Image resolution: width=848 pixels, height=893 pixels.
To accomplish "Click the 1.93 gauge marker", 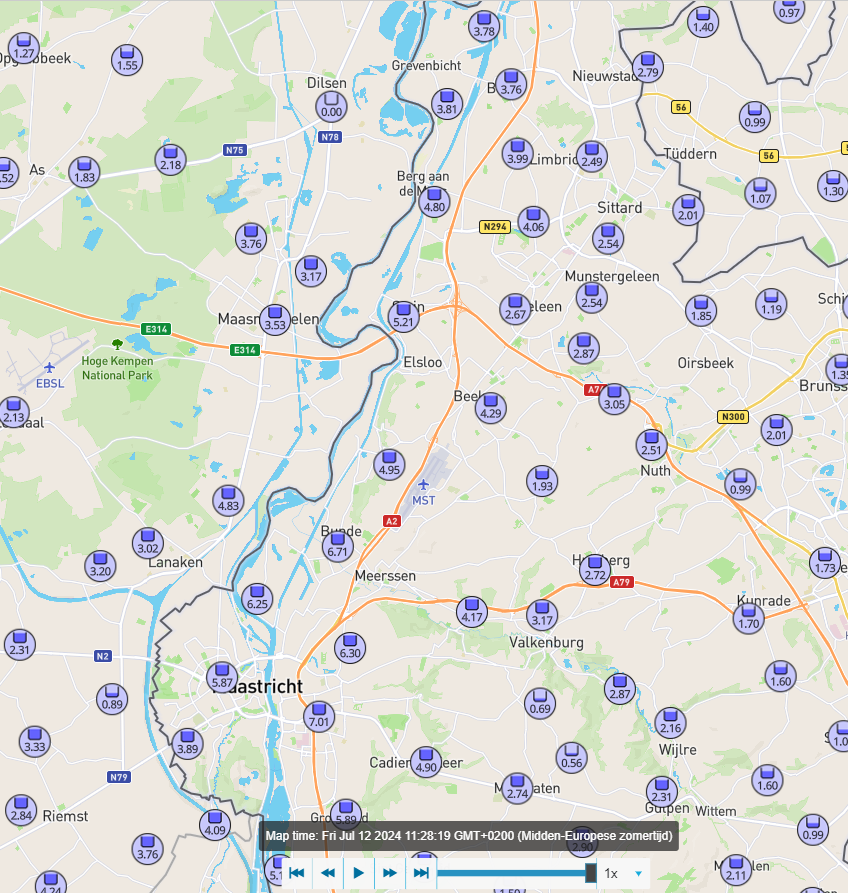I will point(542,481).
